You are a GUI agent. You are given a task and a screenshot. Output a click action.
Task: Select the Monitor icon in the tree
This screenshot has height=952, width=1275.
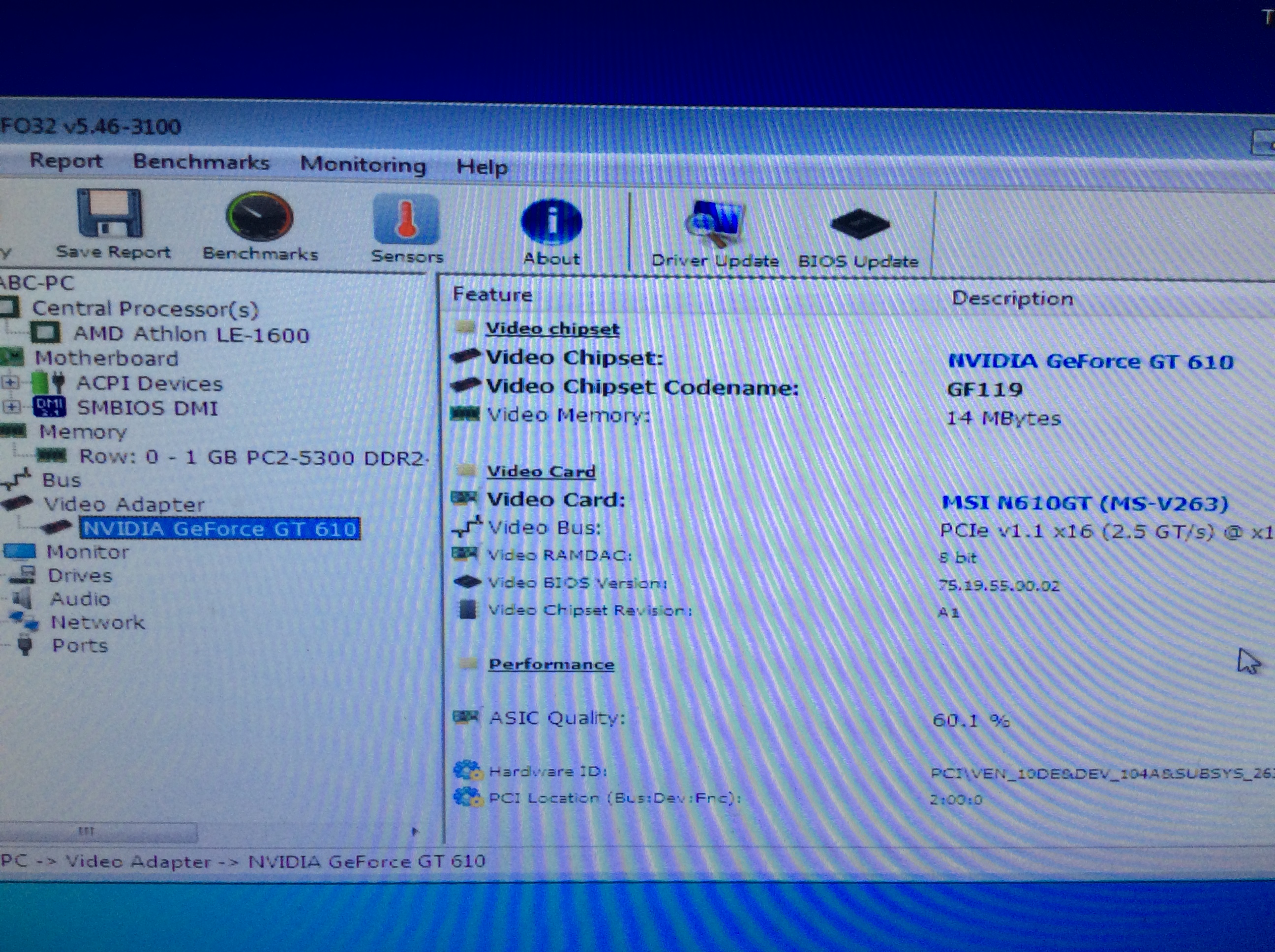21,552
